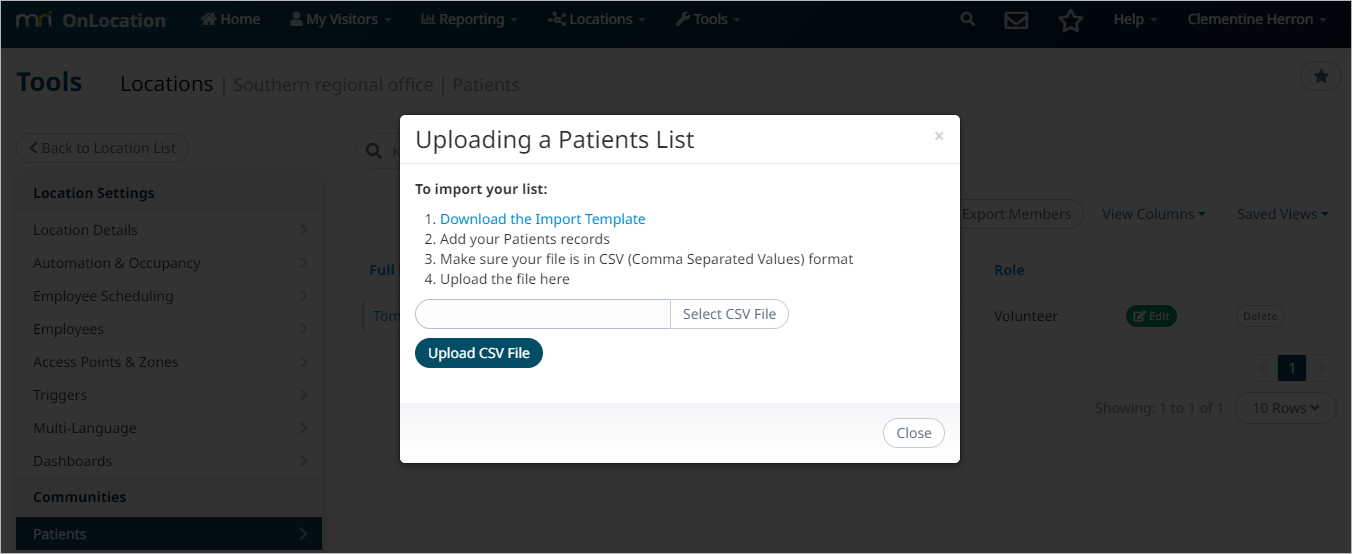Open the My Visitors menu
1352x554 pixels.
click(340, 19)
